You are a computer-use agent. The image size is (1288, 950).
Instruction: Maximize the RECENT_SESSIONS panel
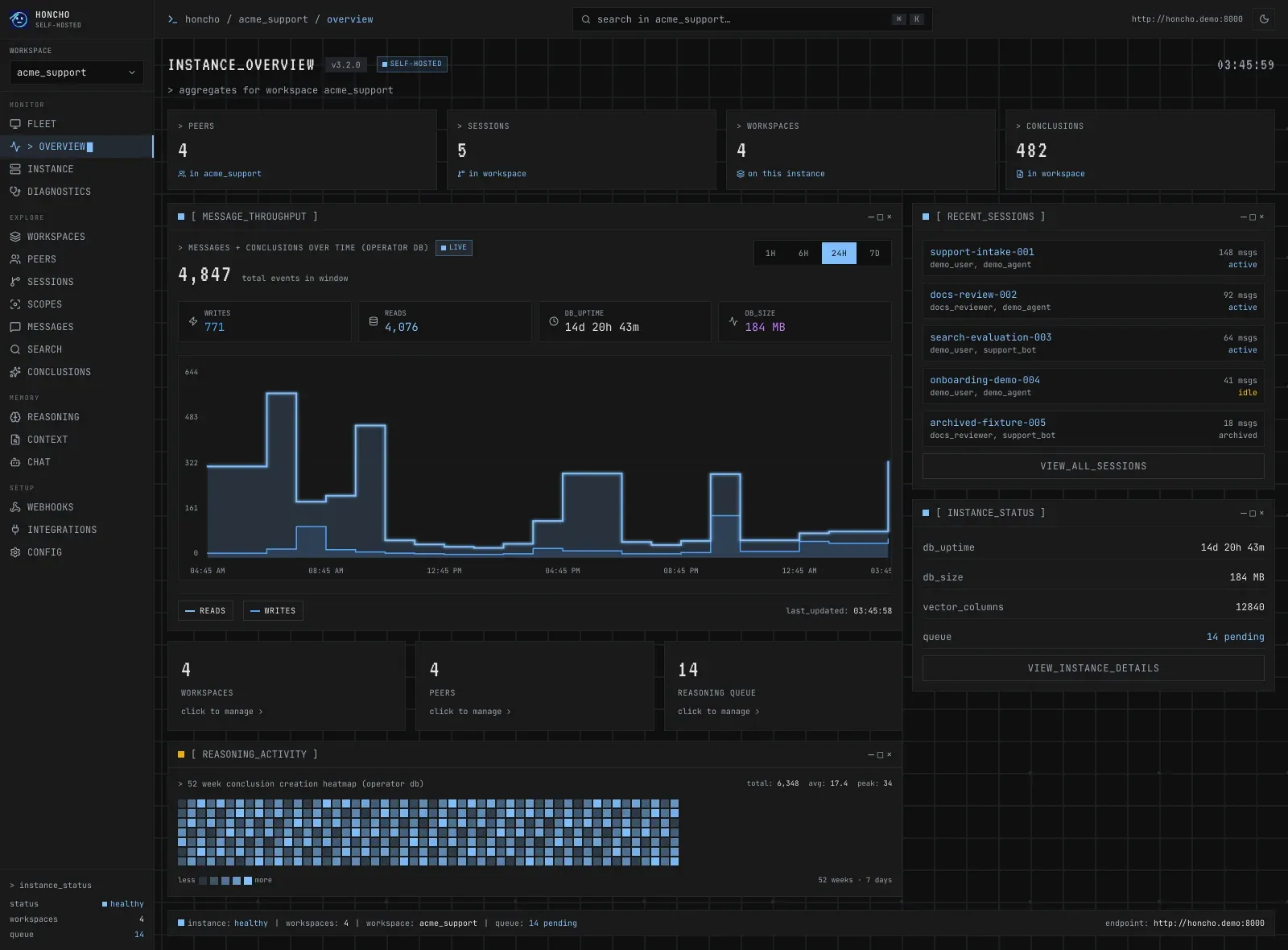tap(1253, 217)
